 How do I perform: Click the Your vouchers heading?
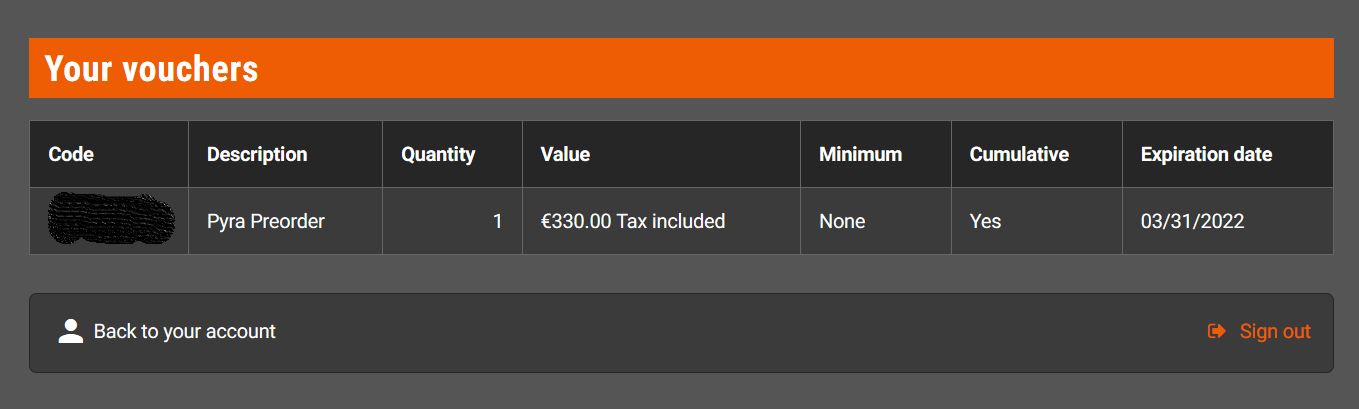[x=152, y=69]
